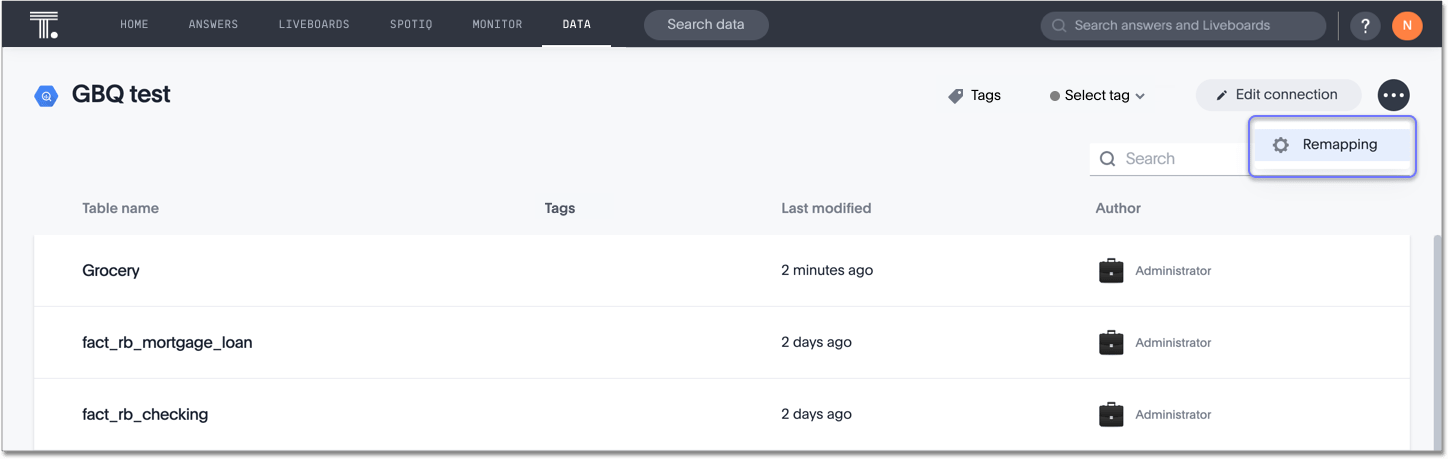Click the Google BigQuery connection icon
The image size is (1448, 459).
pos(46,96)
